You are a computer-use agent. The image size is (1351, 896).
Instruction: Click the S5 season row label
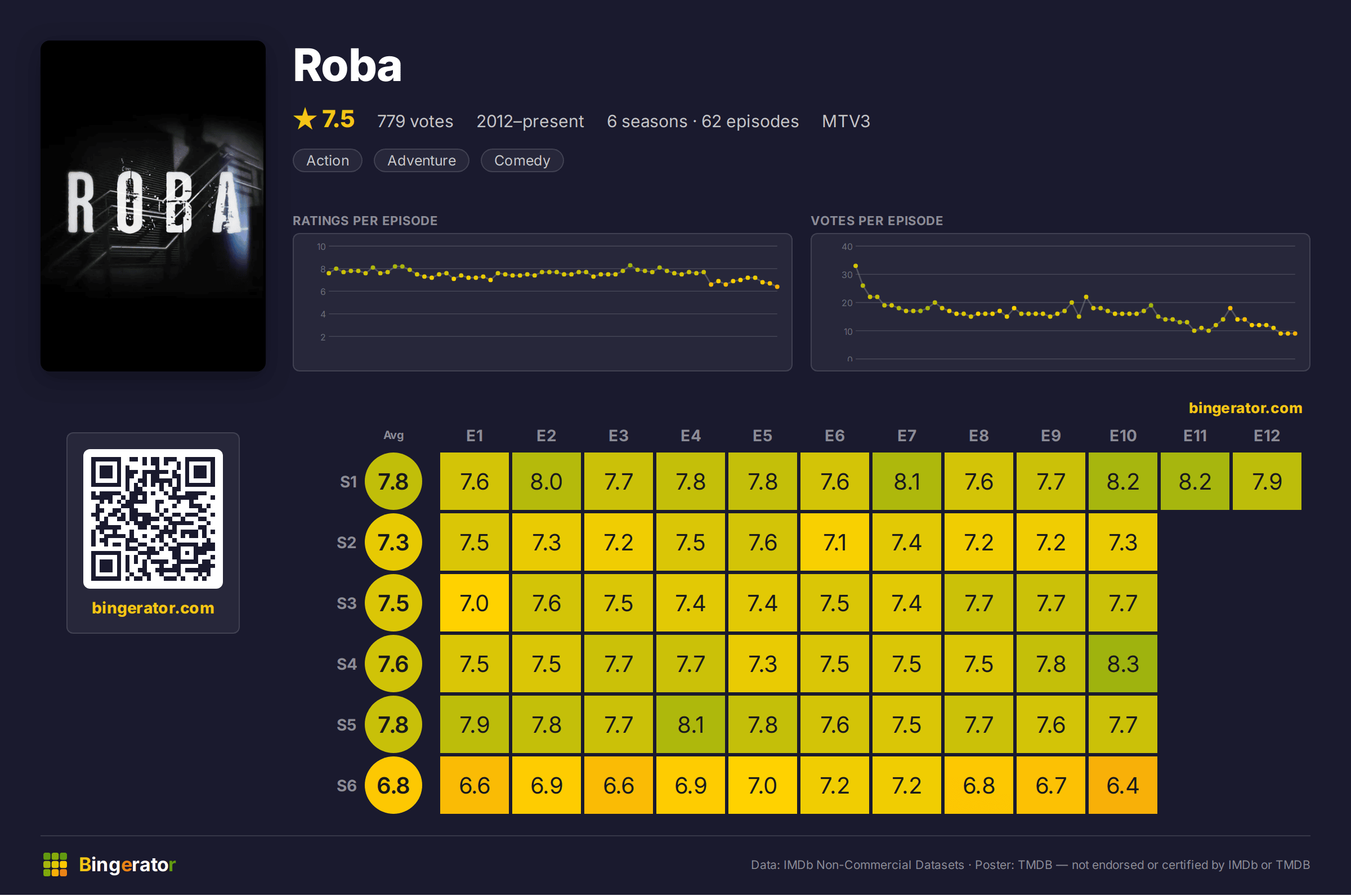[346, 725]
